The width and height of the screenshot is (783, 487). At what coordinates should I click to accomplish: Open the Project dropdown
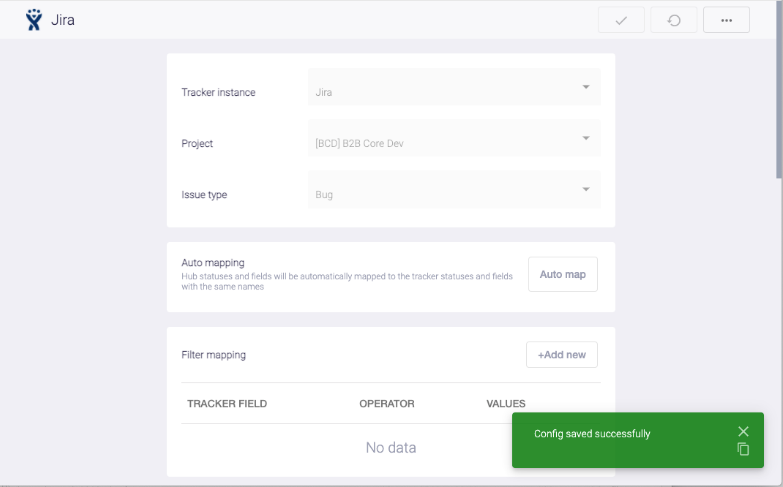(454, 138)
